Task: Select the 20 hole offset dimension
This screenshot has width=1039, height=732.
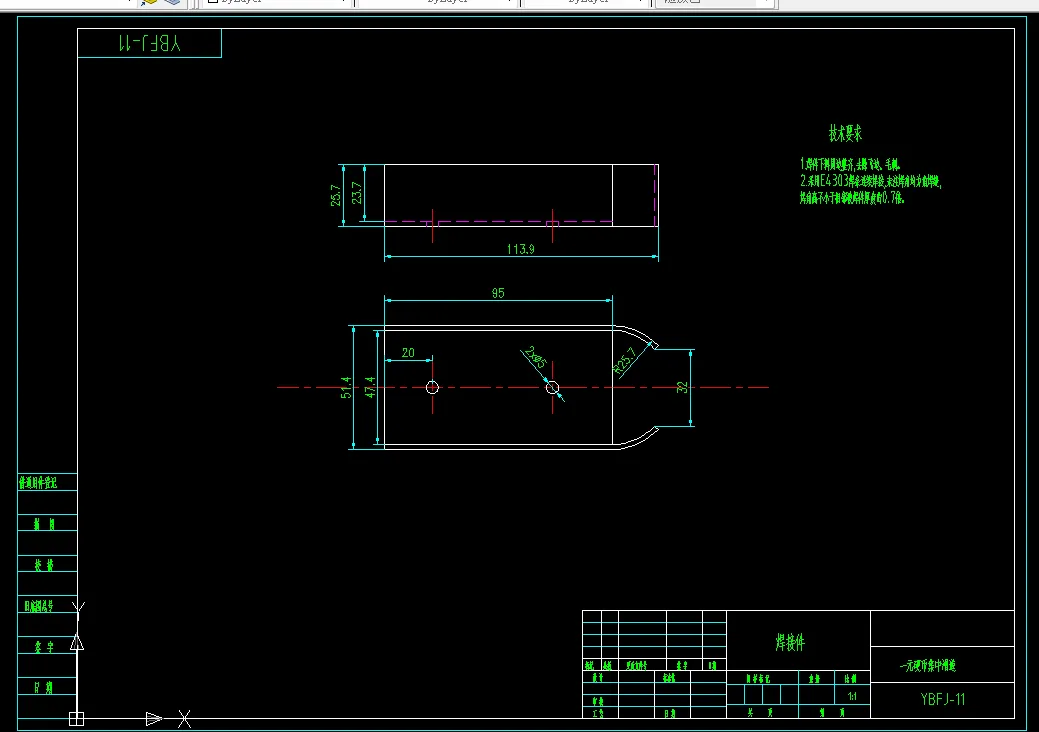Action: [x=408, y=352]
